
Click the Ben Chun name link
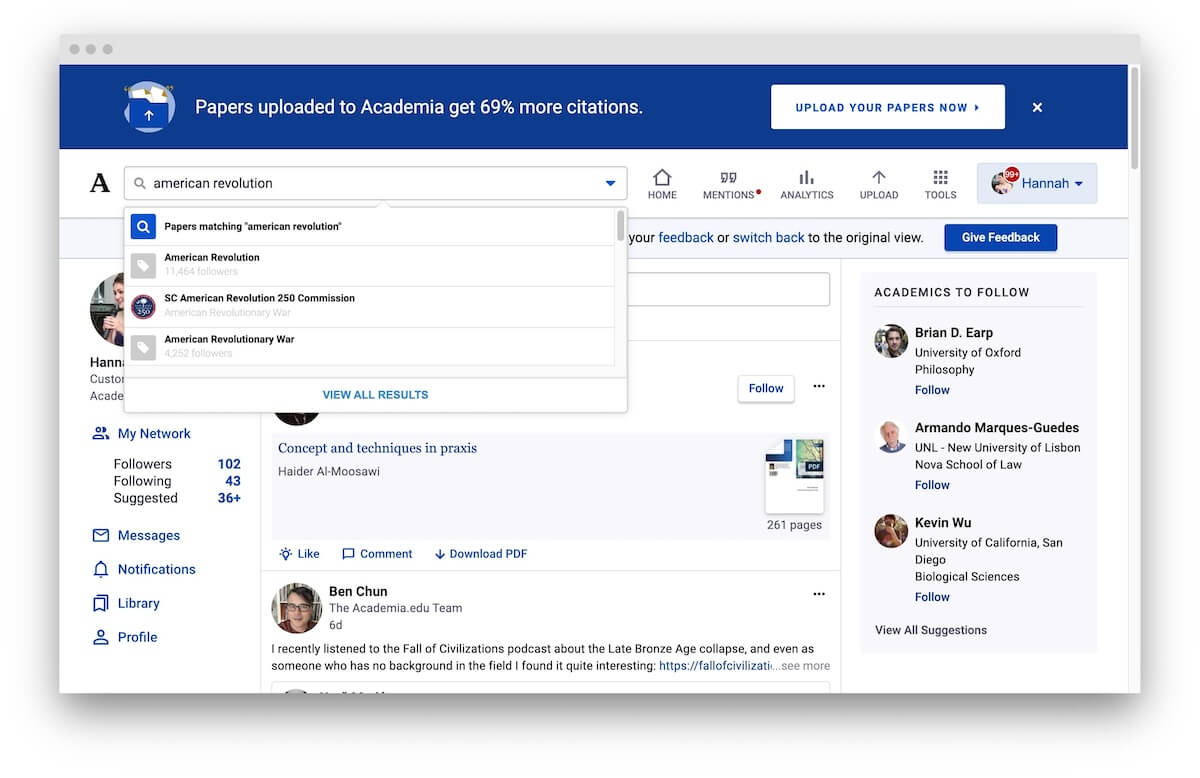(x=358, y=592)
